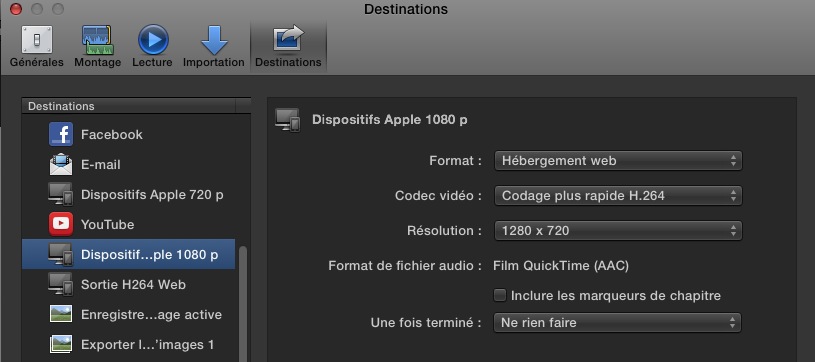Select the YouTube destination label

tap(108, 225)
